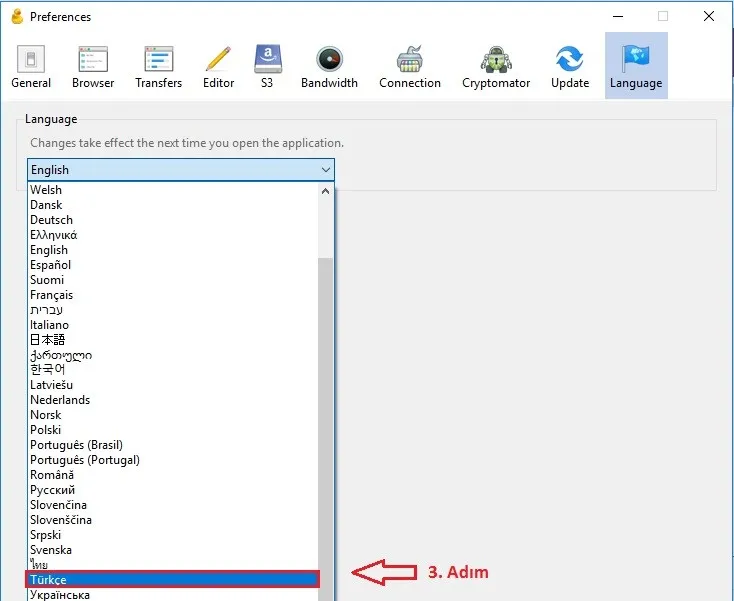This screenshot has height=601, width=734.
Task: Select the Language flag tab
Action: [x=636, y=66]
